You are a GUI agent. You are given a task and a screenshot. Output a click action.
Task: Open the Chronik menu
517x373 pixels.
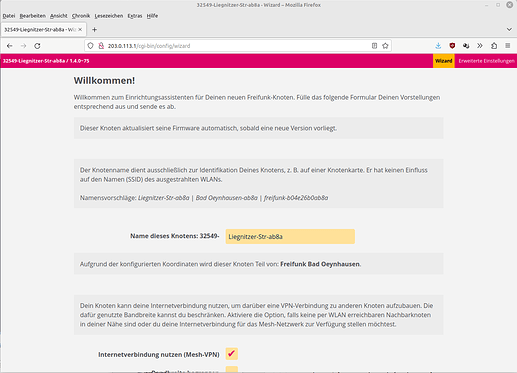[81, 16]
